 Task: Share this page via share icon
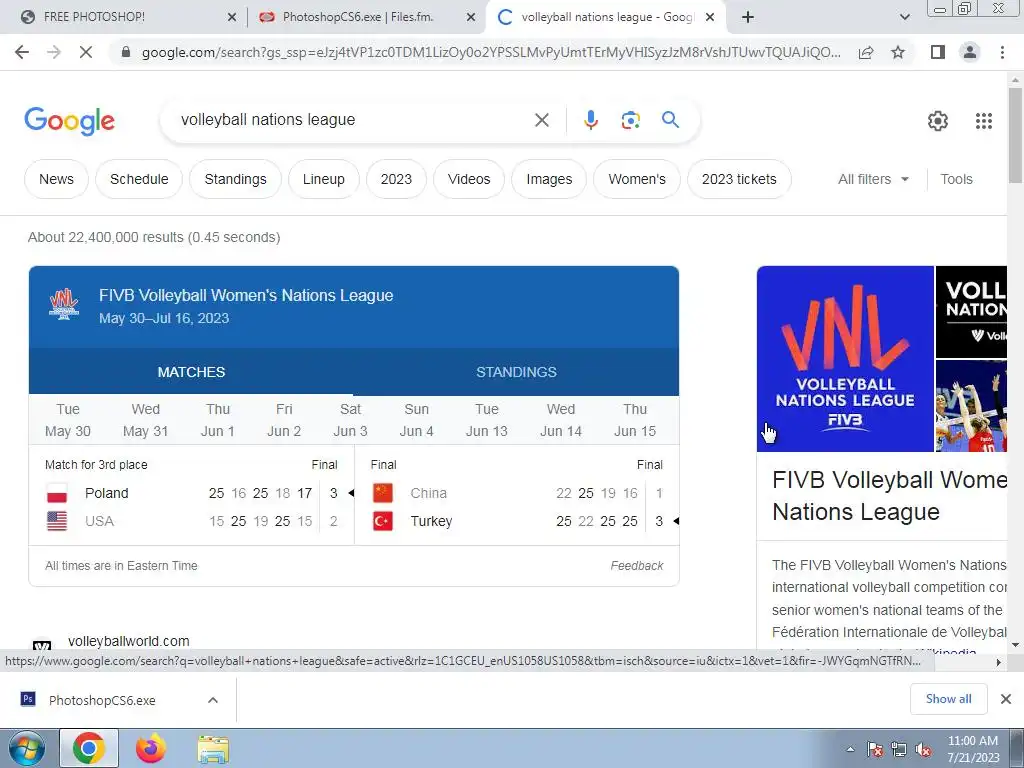(x=866, y=52)
